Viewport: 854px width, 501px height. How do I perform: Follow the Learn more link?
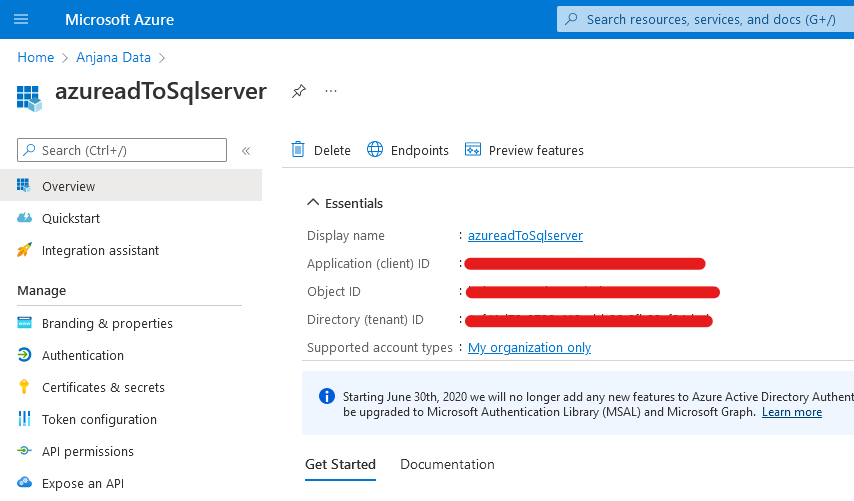(791, 412)
